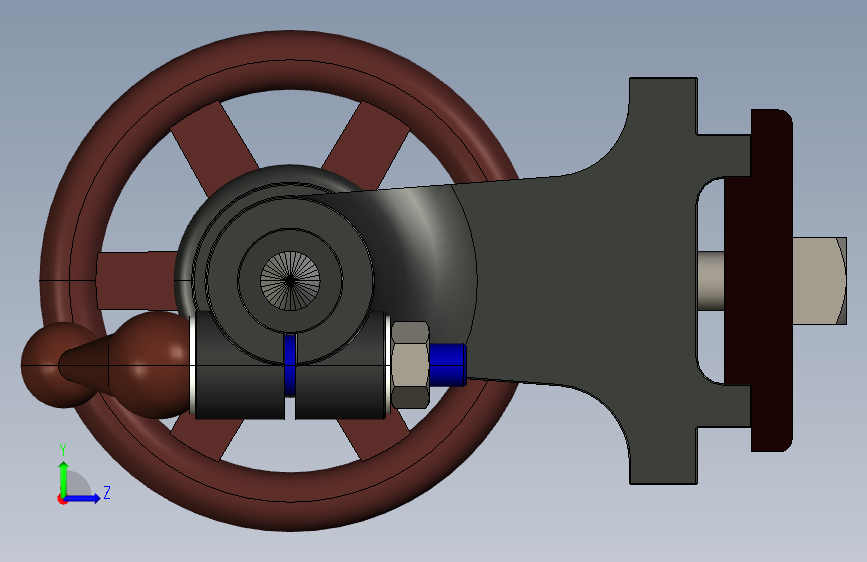The width and height of the screenshot is (867, 562).
Task: Click the red origin dot of triad
Action: 62,499
